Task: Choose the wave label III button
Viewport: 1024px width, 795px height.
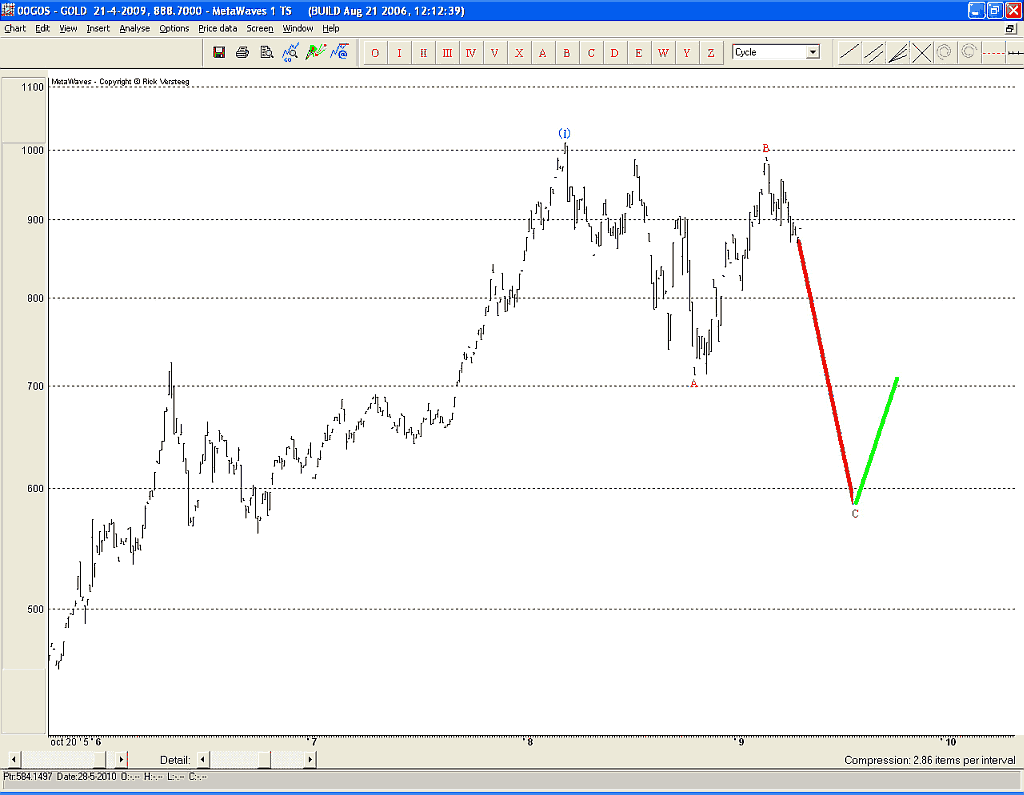Action: [447, 53]
